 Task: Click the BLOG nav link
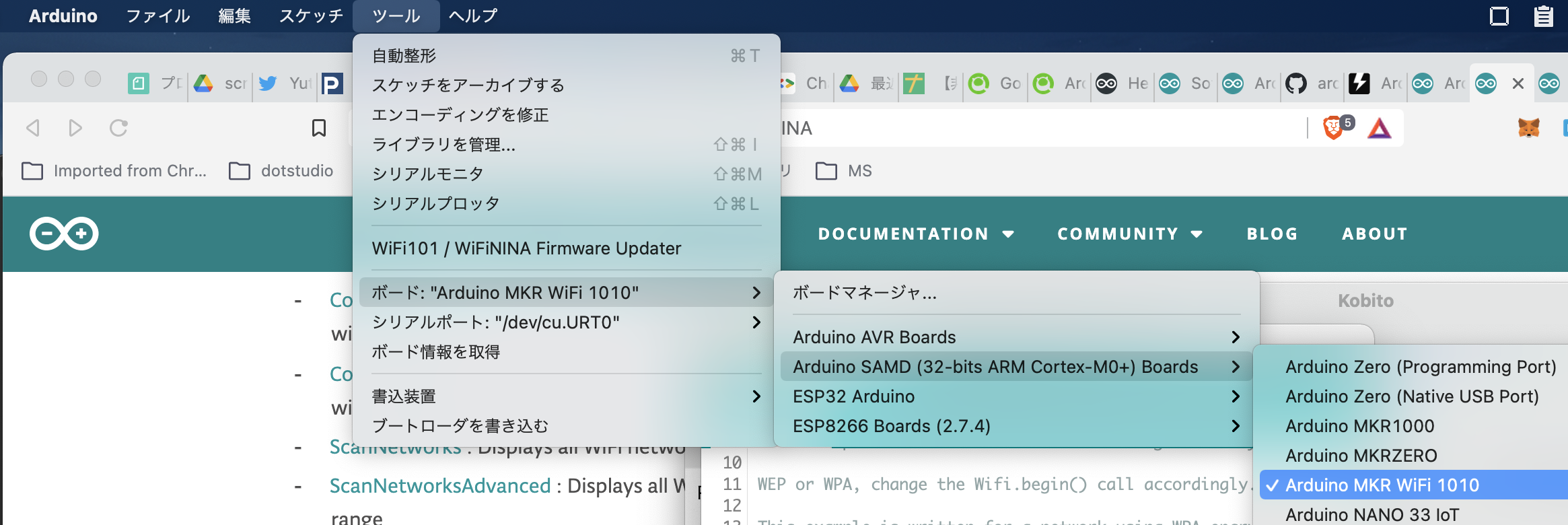pos(1272,234)
